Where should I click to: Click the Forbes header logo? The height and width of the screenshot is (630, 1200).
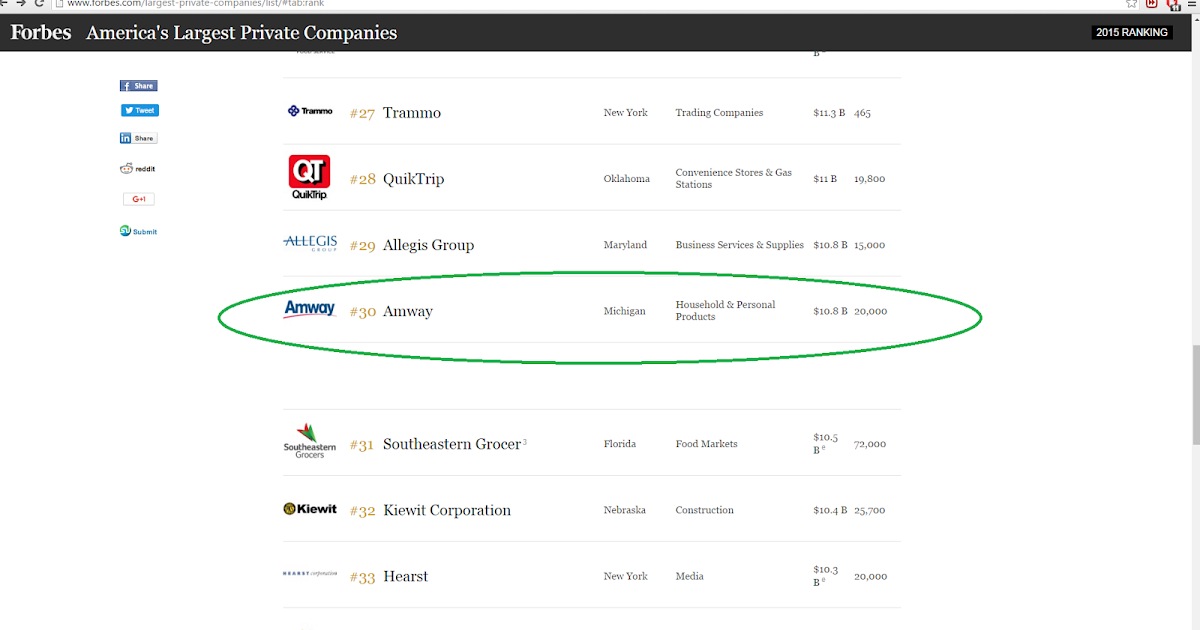pyautogui.click(x=40, y=32)
